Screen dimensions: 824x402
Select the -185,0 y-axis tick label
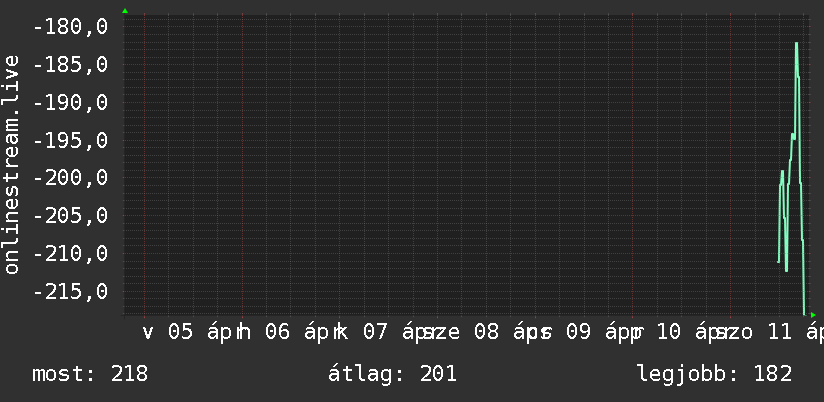coord(70,65)
